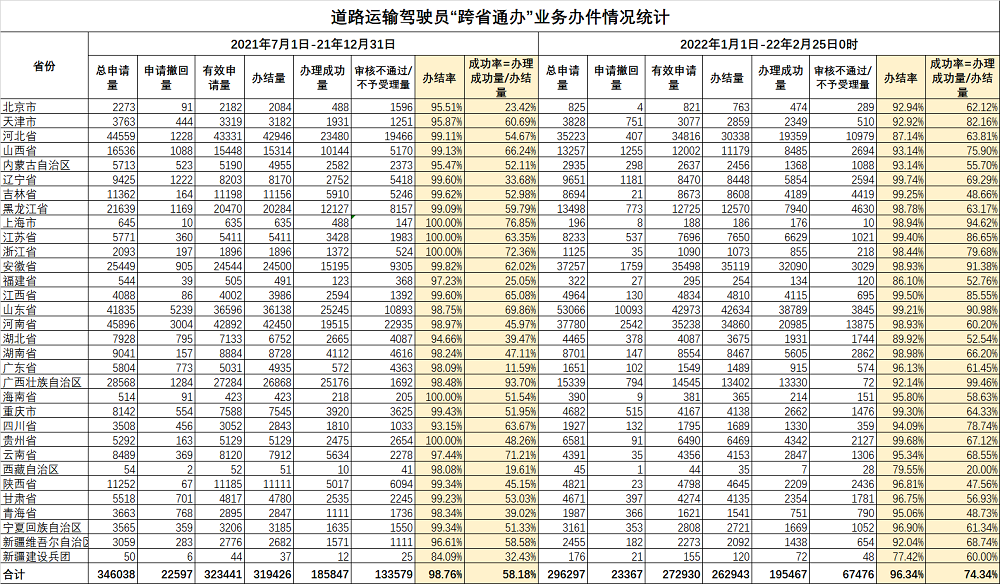
Task: Select the "2022年1月1日-22年2月25日0时" period header
Action: click(x=768, y=44)
